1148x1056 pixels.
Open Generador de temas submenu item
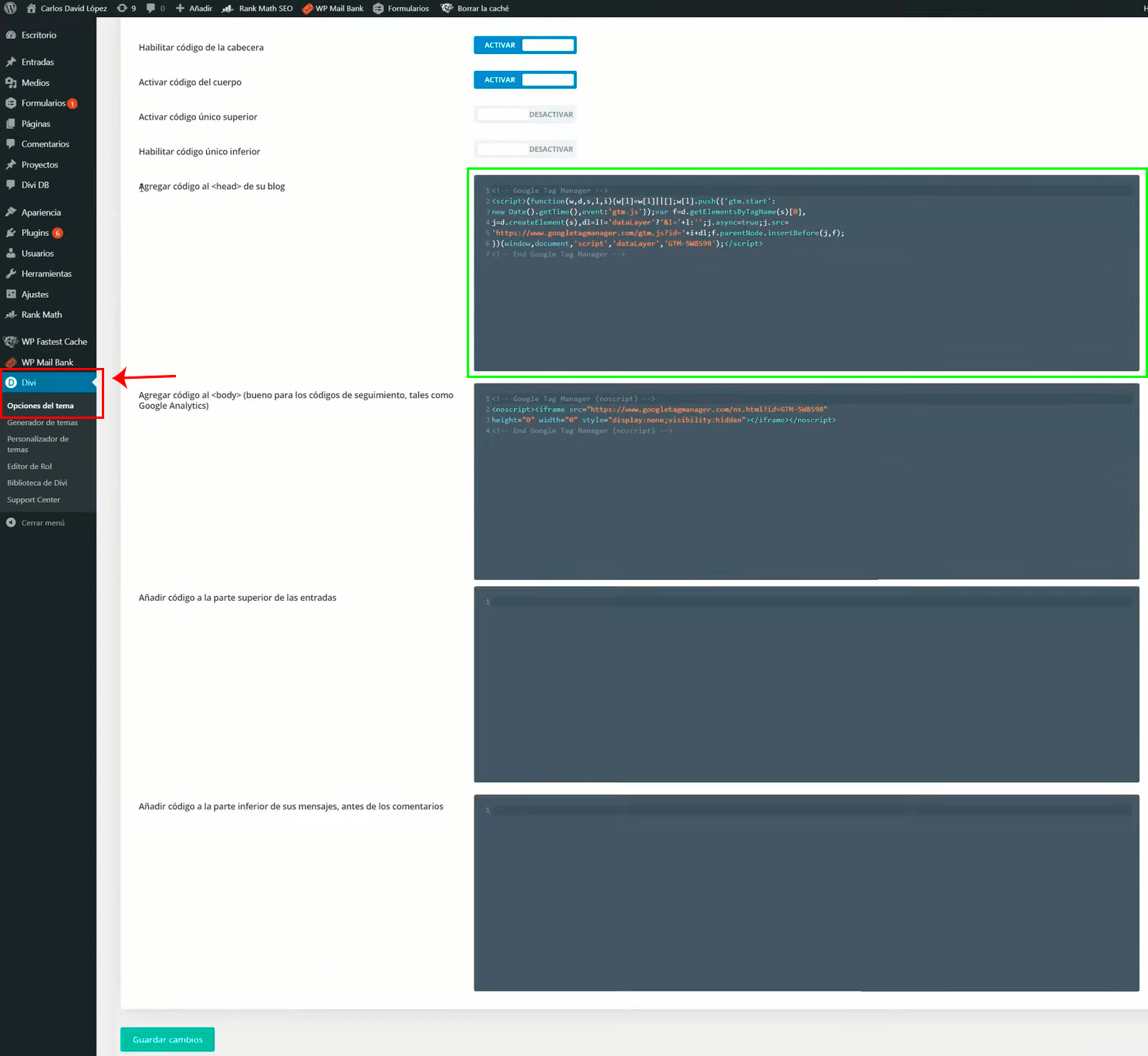click(x=42, y=423)
